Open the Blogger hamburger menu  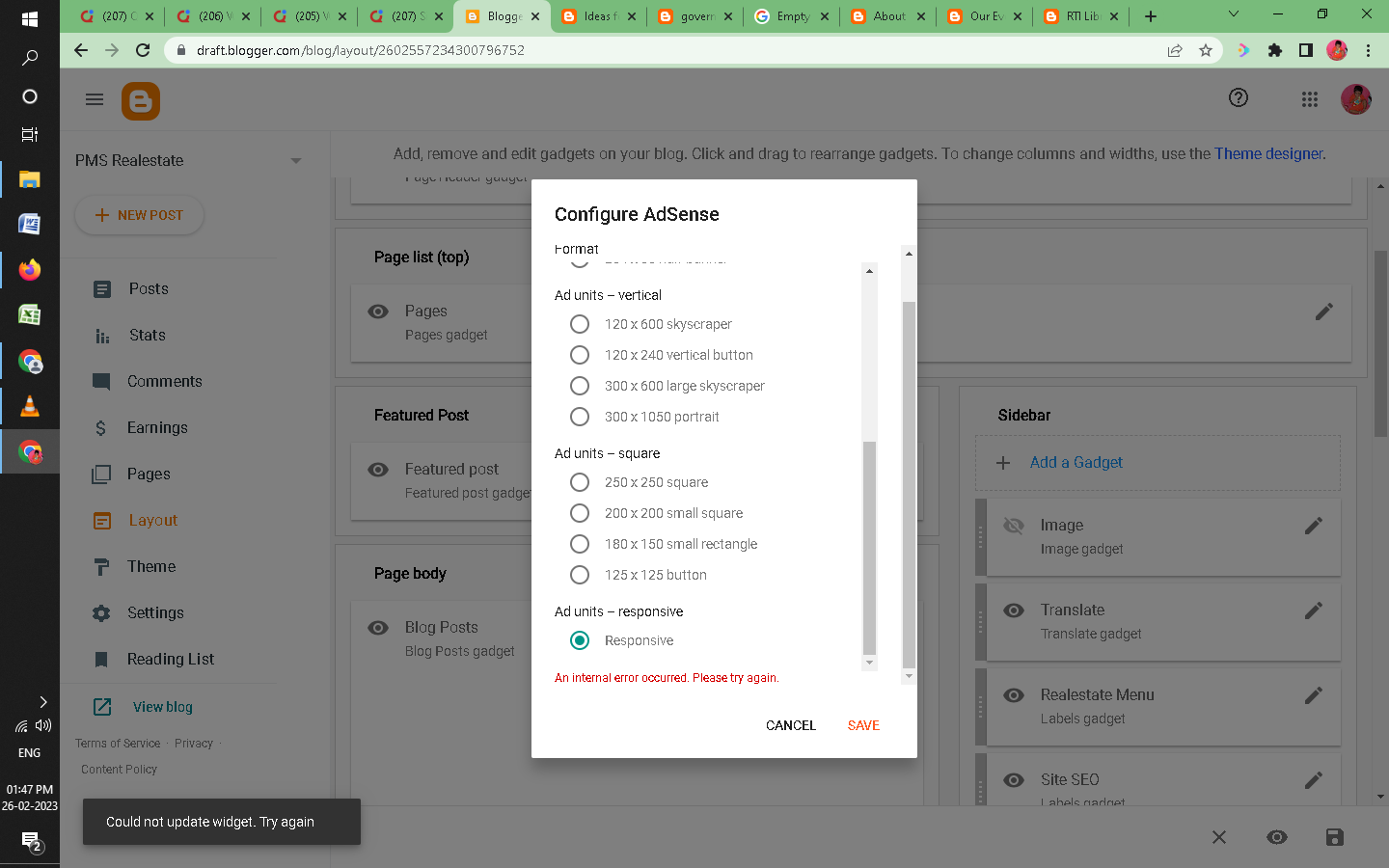coord(95,99)
